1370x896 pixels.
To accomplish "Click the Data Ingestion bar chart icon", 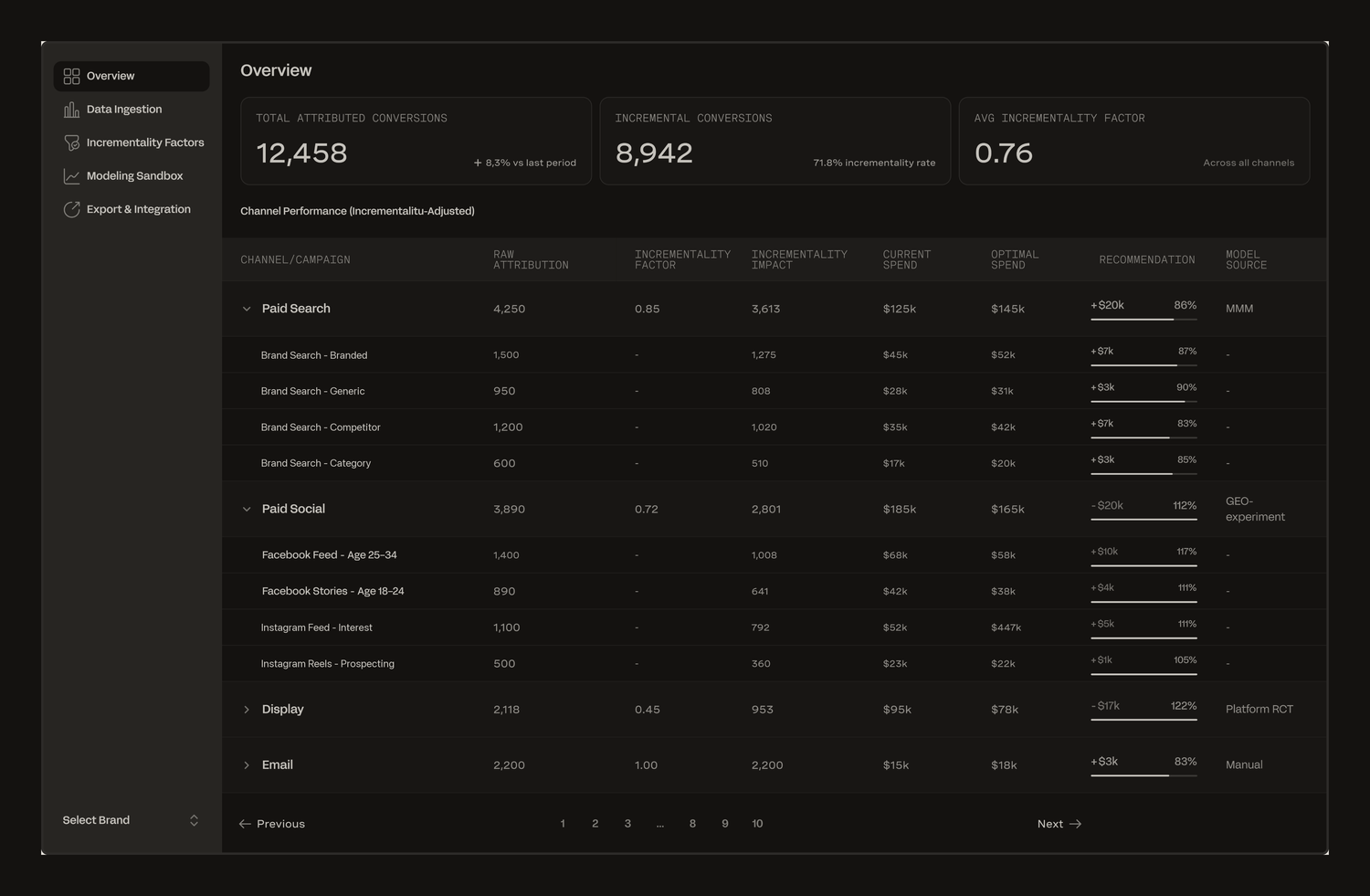I will 71,110.
